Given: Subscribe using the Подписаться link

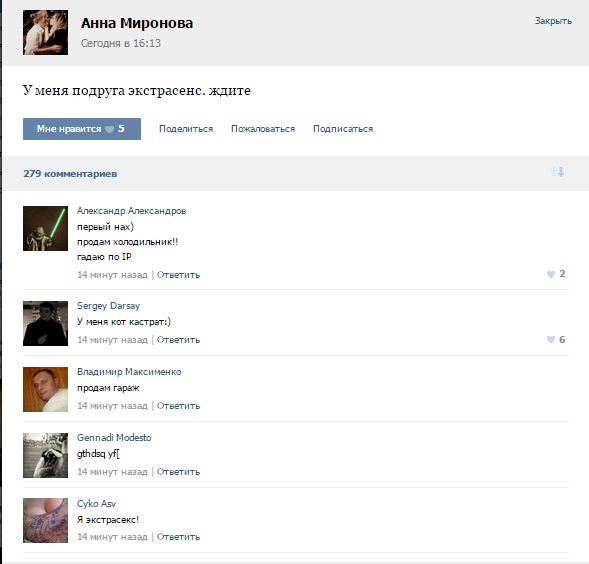Looking at the screenshot, I should (343, 129).
